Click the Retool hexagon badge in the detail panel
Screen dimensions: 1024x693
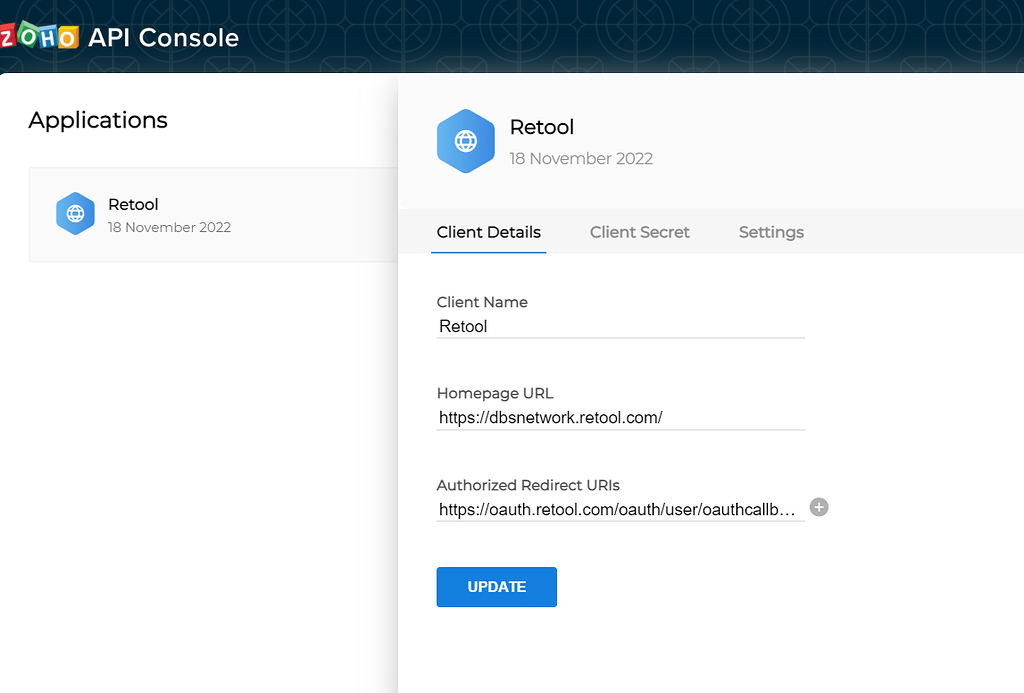coord(466,141)
